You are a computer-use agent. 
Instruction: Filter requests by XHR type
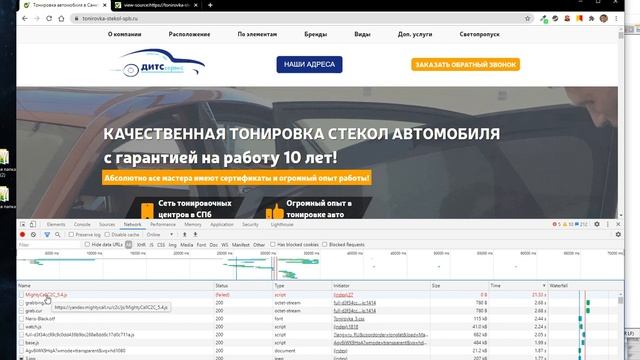click(x=141, y=244)
